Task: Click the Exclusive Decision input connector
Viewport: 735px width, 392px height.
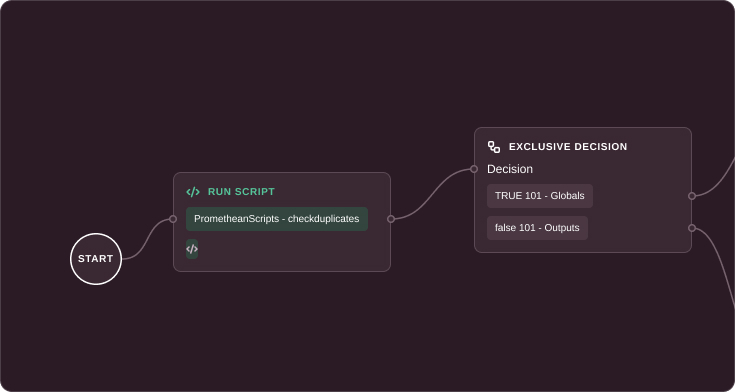Action: (474, 169)
